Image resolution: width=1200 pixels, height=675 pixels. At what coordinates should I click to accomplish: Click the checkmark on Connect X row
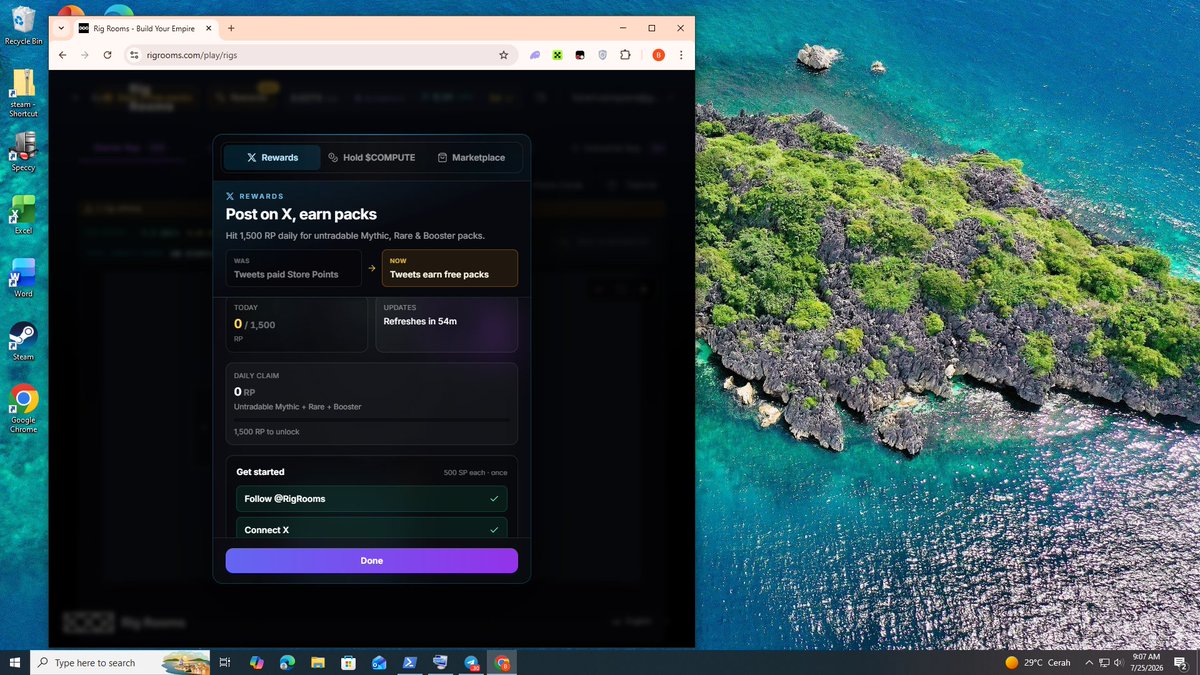point(494,530)
